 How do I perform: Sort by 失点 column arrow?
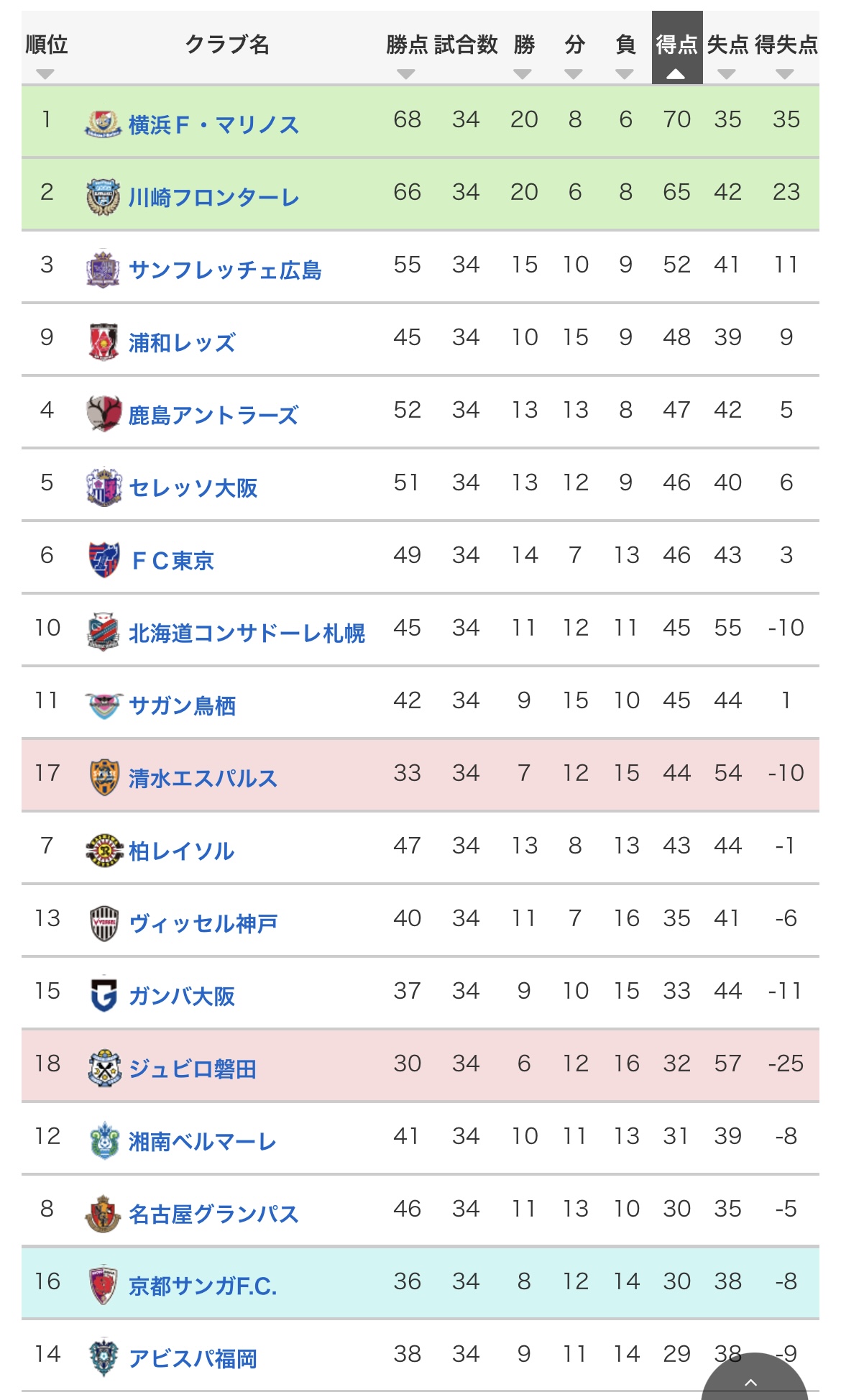(727, 73)
